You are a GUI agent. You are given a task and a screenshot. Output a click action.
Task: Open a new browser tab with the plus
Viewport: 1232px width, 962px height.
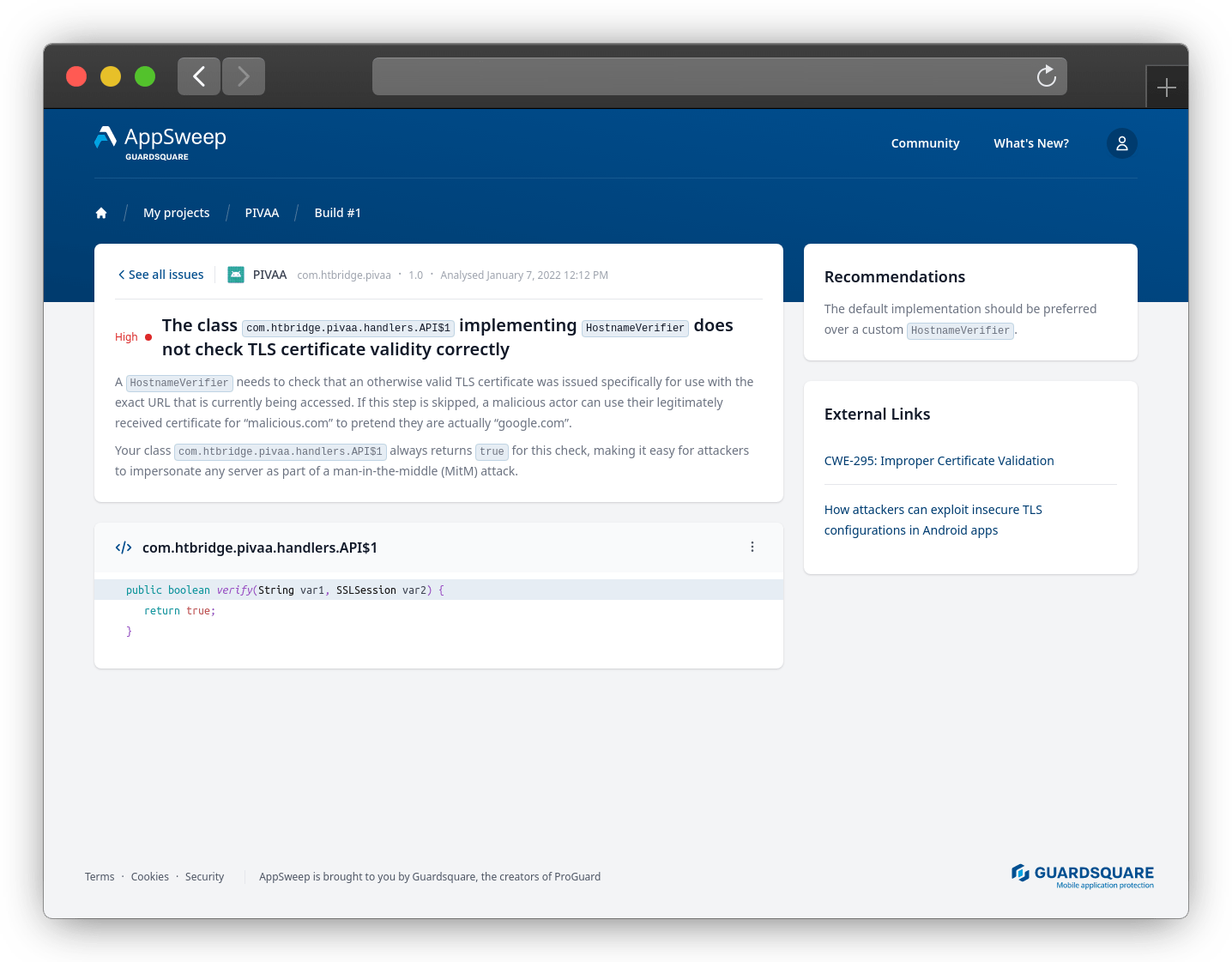[1167, 87]
